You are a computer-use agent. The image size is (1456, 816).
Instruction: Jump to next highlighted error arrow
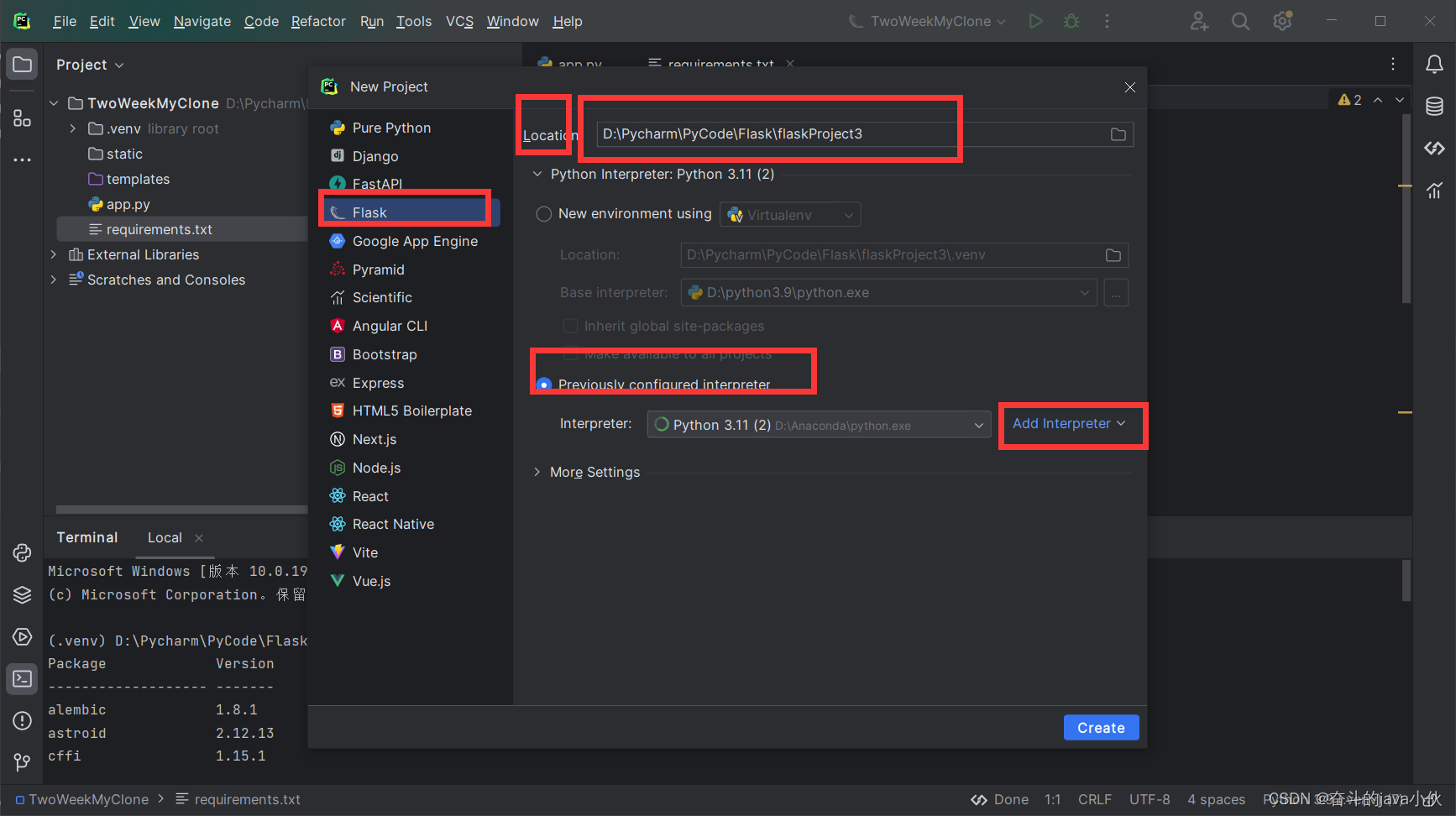[1400, 100]
